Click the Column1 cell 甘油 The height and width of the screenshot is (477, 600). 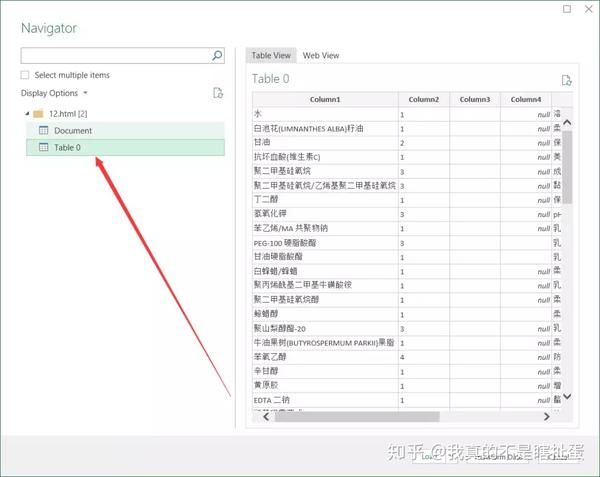coord(325,143)
